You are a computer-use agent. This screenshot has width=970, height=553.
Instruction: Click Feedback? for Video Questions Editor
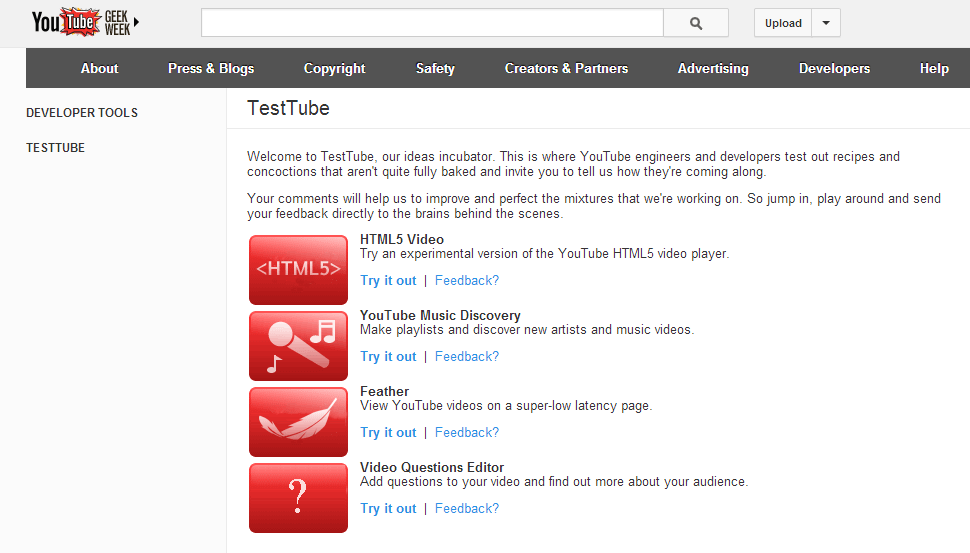tap(467, 509)
